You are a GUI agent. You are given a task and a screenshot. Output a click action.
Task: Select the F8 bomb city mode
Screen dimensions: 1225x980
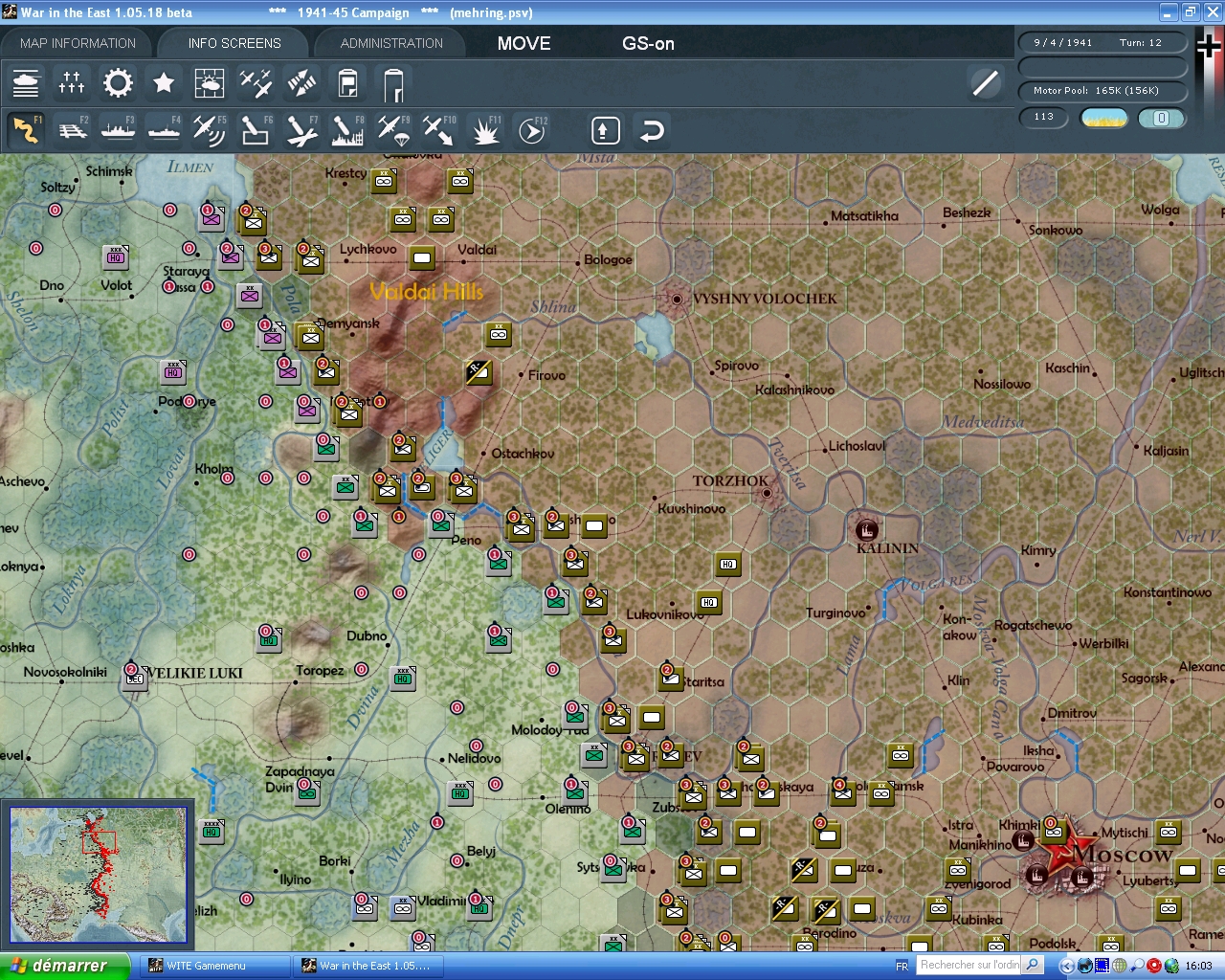click(x=347, y=130)
